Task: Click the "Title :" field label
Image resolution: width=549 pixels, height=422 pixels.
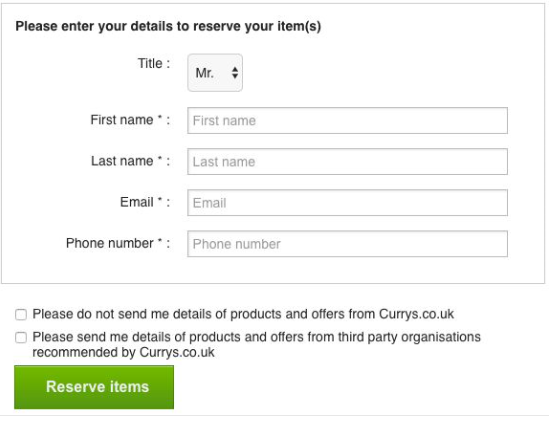Action: 154,63
